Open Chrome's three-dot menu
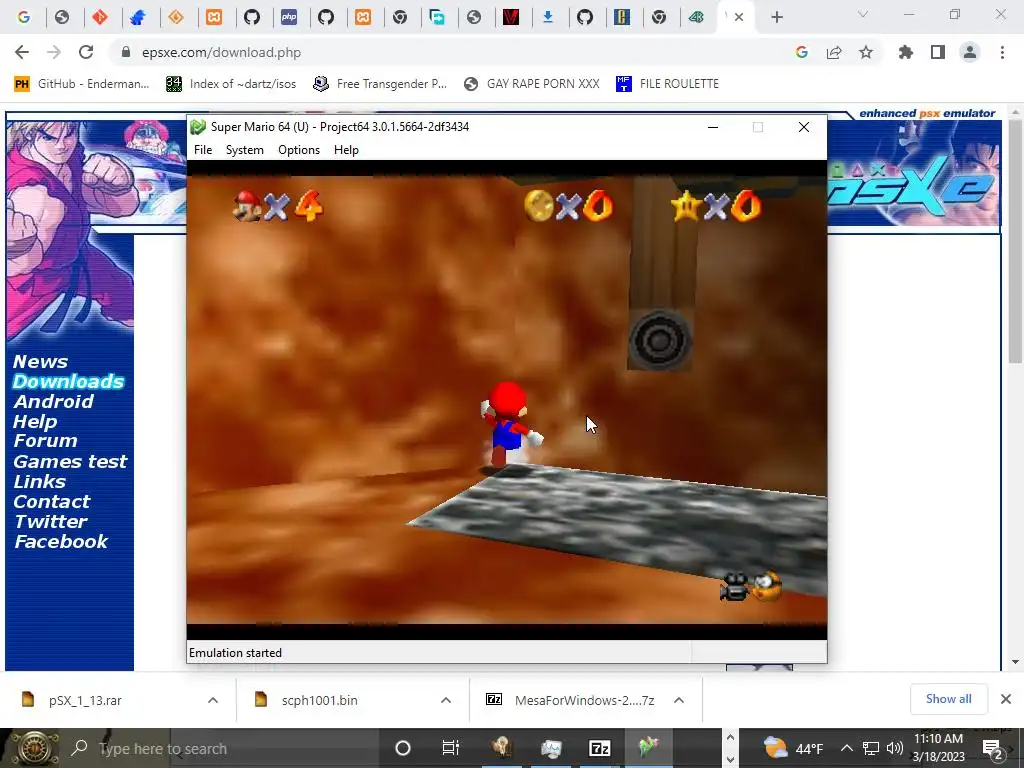Viewport: 1024px width, 768px height. (x=1002, y=52)
